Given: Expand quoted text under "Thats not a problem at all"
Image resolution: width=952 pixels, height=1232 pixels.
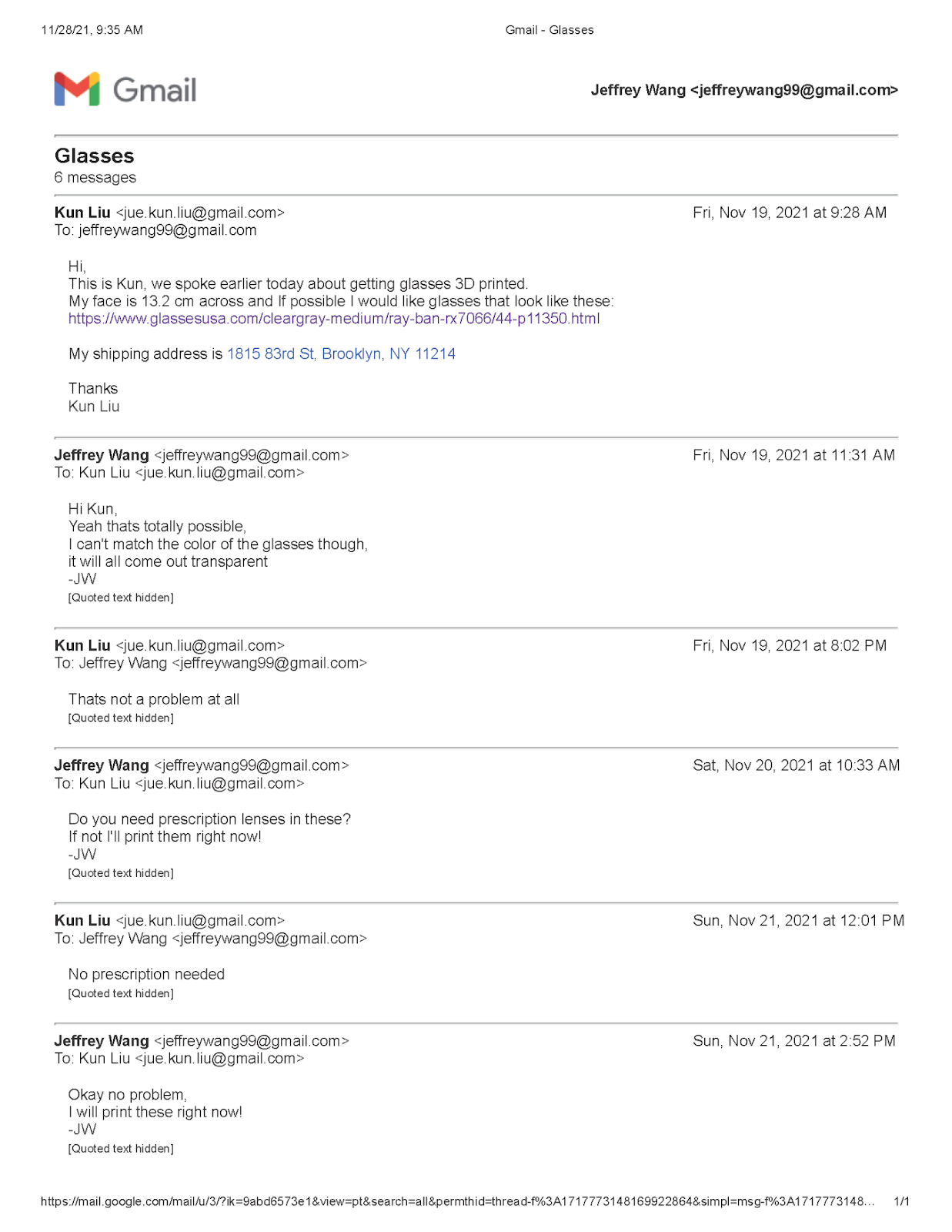Looking at the screenshot, I should [x=121, y=718].
